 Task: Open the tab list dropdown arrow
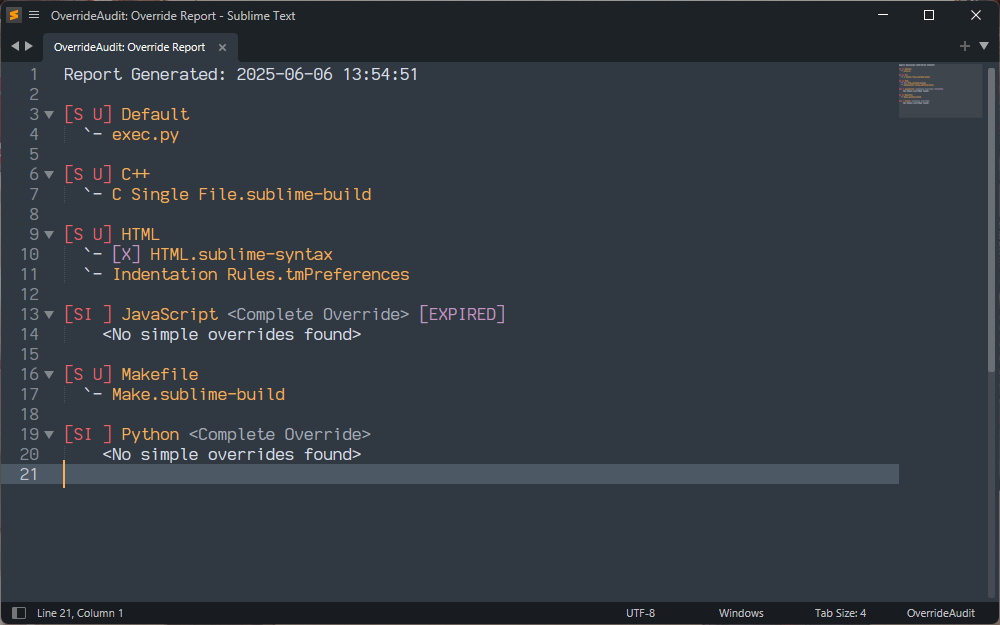tap(984, 46)
